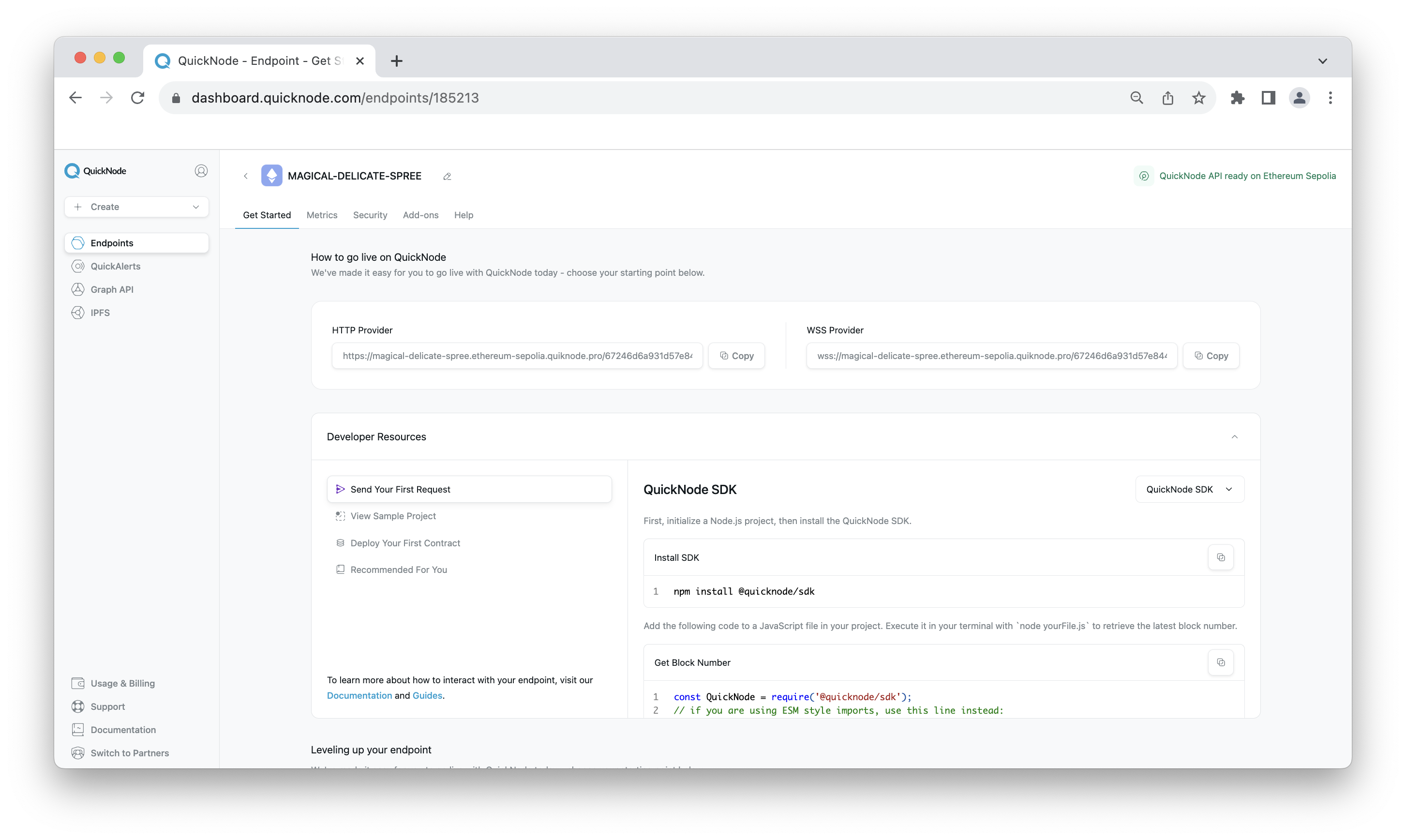Open IPFS in the sidebar
The height and width of the screenshot is (840, 1406).
point(100,313)
